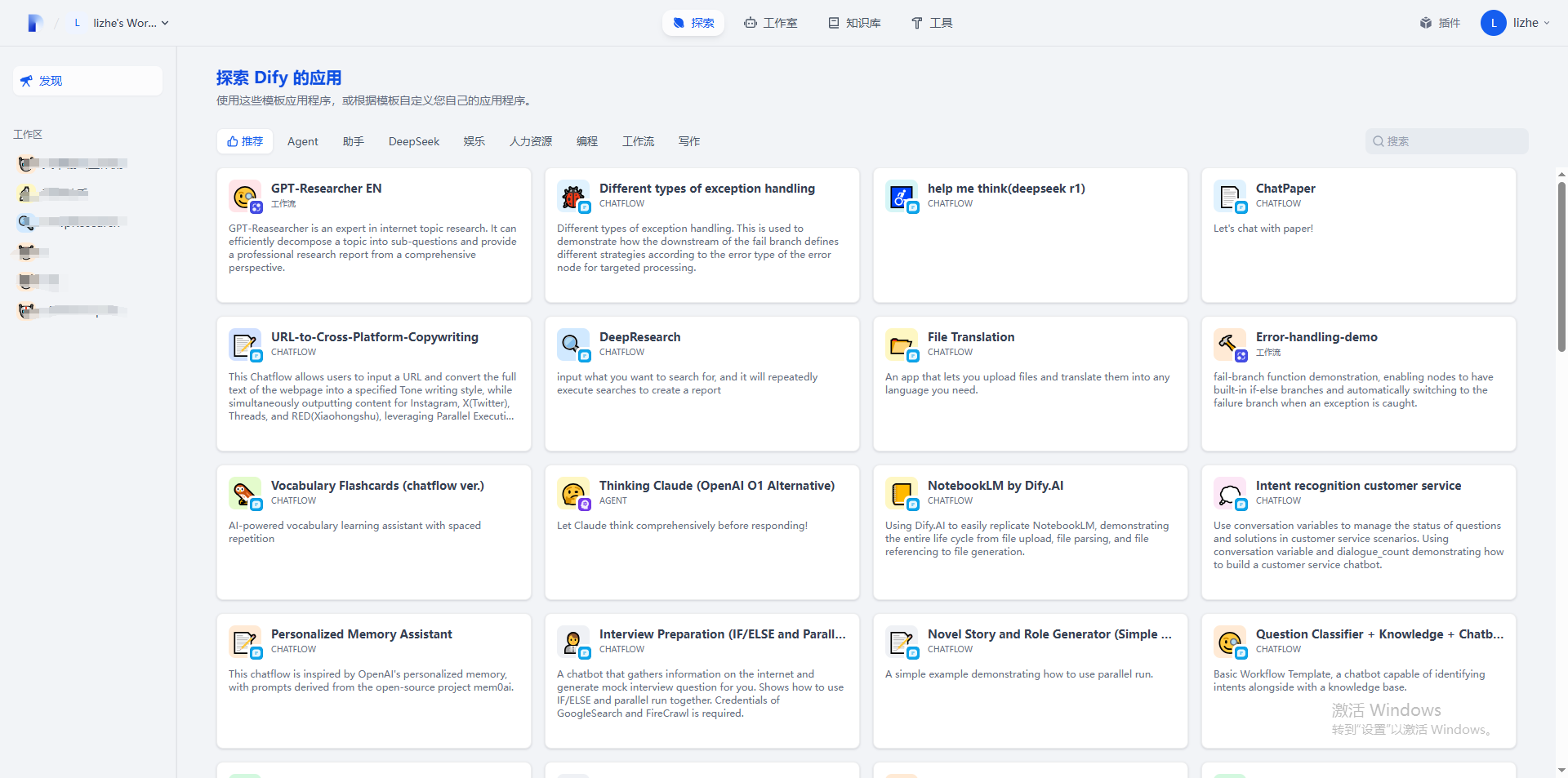Image resolution: width=1568 pixels, height=778 pixels.
Task: Filter templates by 人力资源
Action: tap(531, 141)
